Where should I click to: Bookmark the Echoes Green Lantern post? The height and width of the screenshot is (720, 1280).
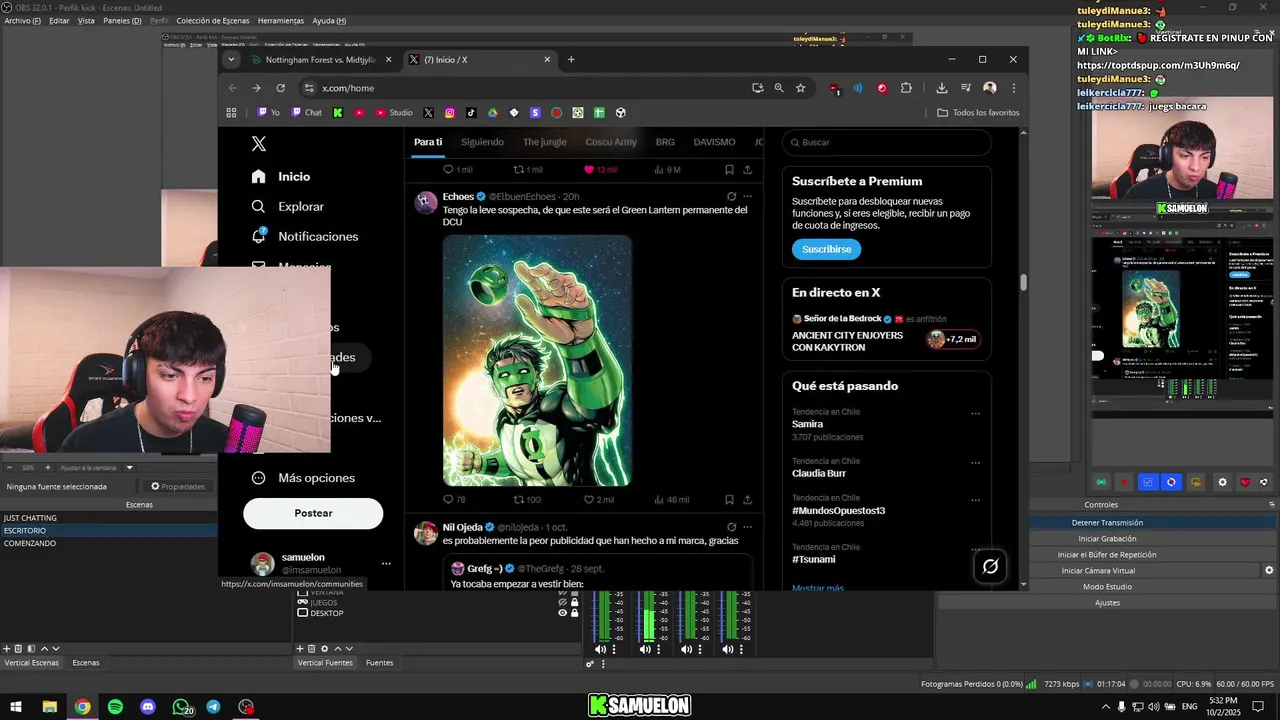(x=729, y=499)
